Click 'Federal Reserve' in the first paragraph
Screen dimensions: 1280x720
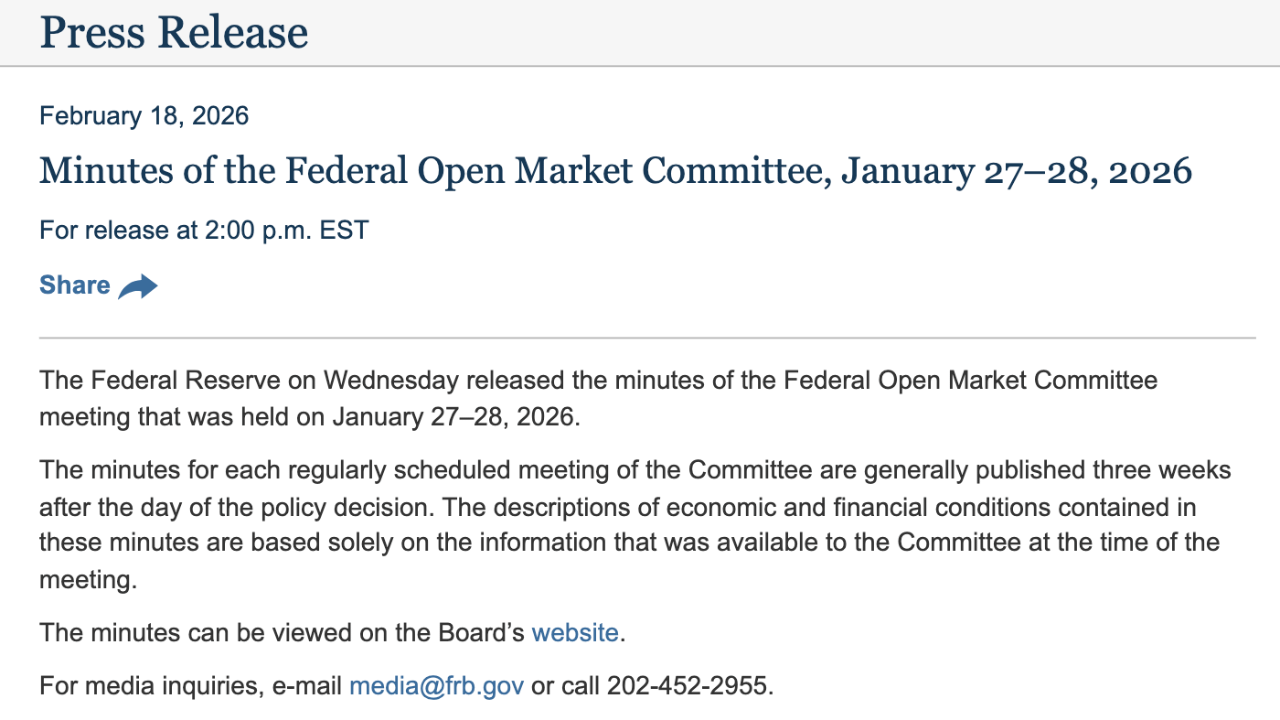point(166,381)
